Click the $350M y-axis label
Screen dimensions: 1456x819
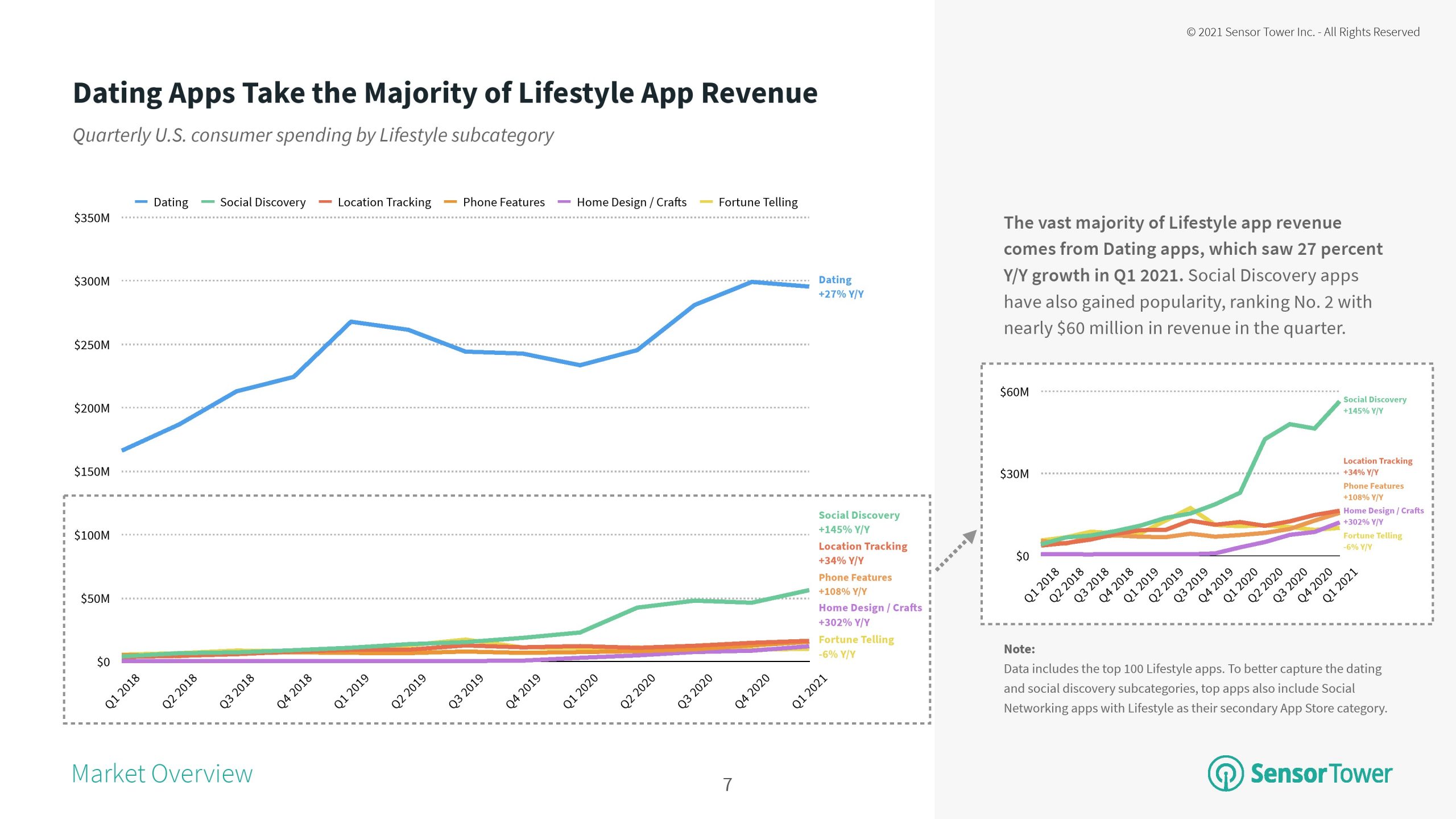tap(92, 218)
